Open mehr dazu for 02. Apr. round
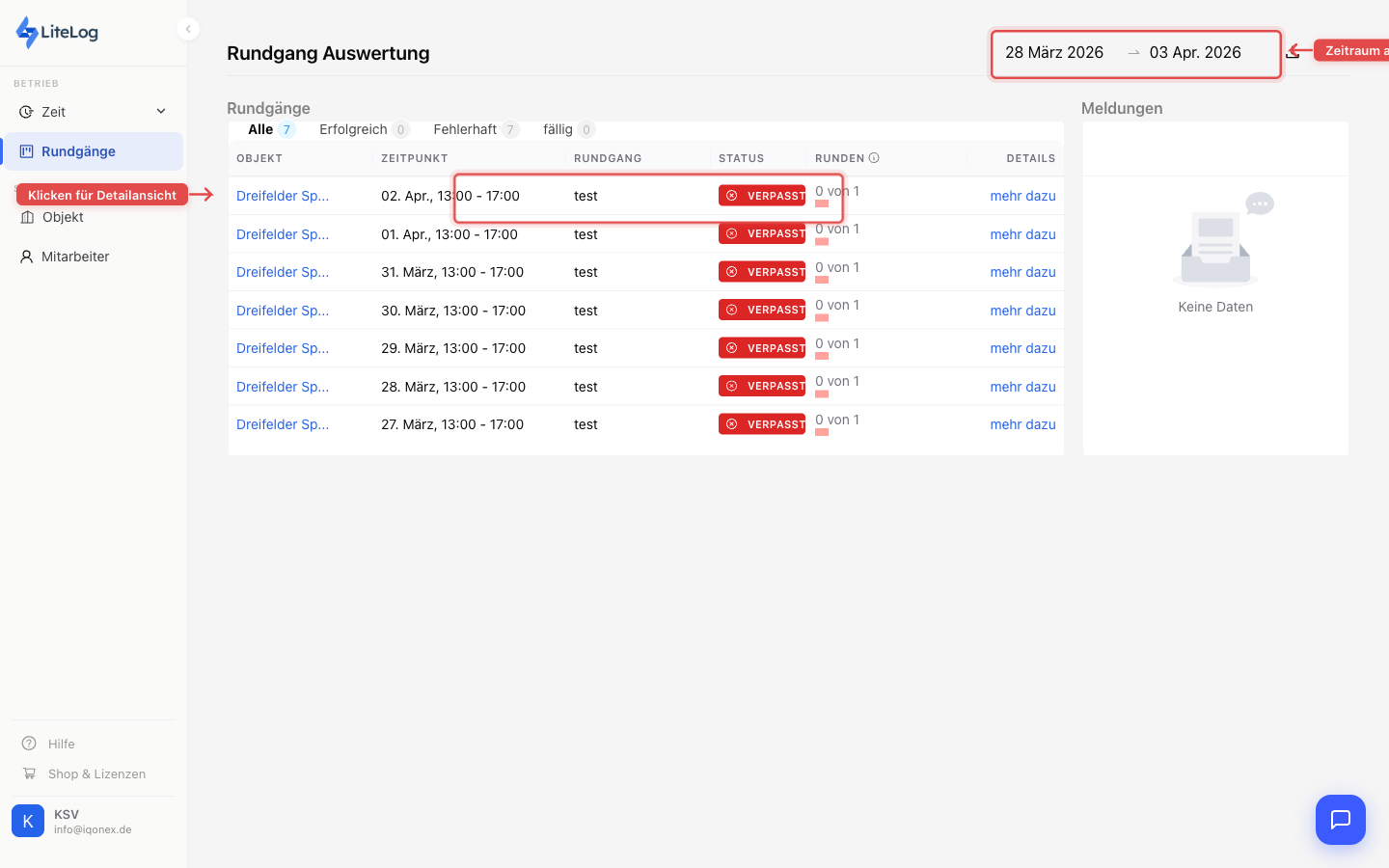The width and height of the screenshot is (1389, 868). 1022,196
